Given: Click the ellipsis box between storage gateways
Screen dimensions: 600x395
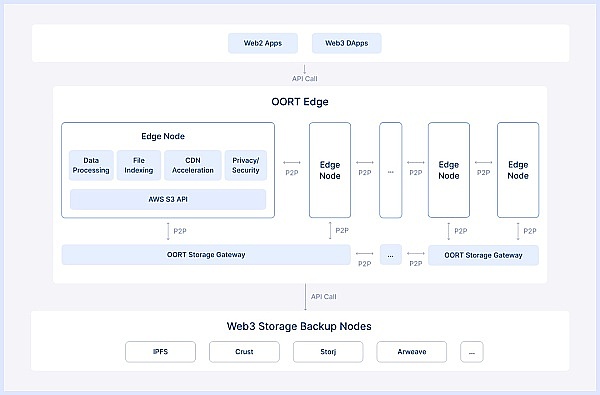Looking at the screenshot, I should pyautogui.click(x=391, y=255).
